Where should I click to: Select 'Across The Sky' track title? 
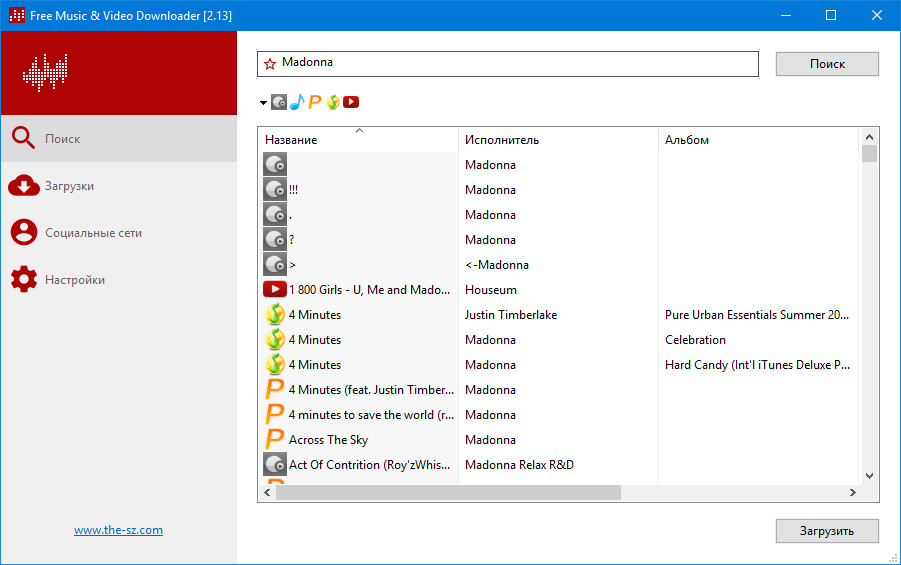pyautogui.click(x=328, y=440)
